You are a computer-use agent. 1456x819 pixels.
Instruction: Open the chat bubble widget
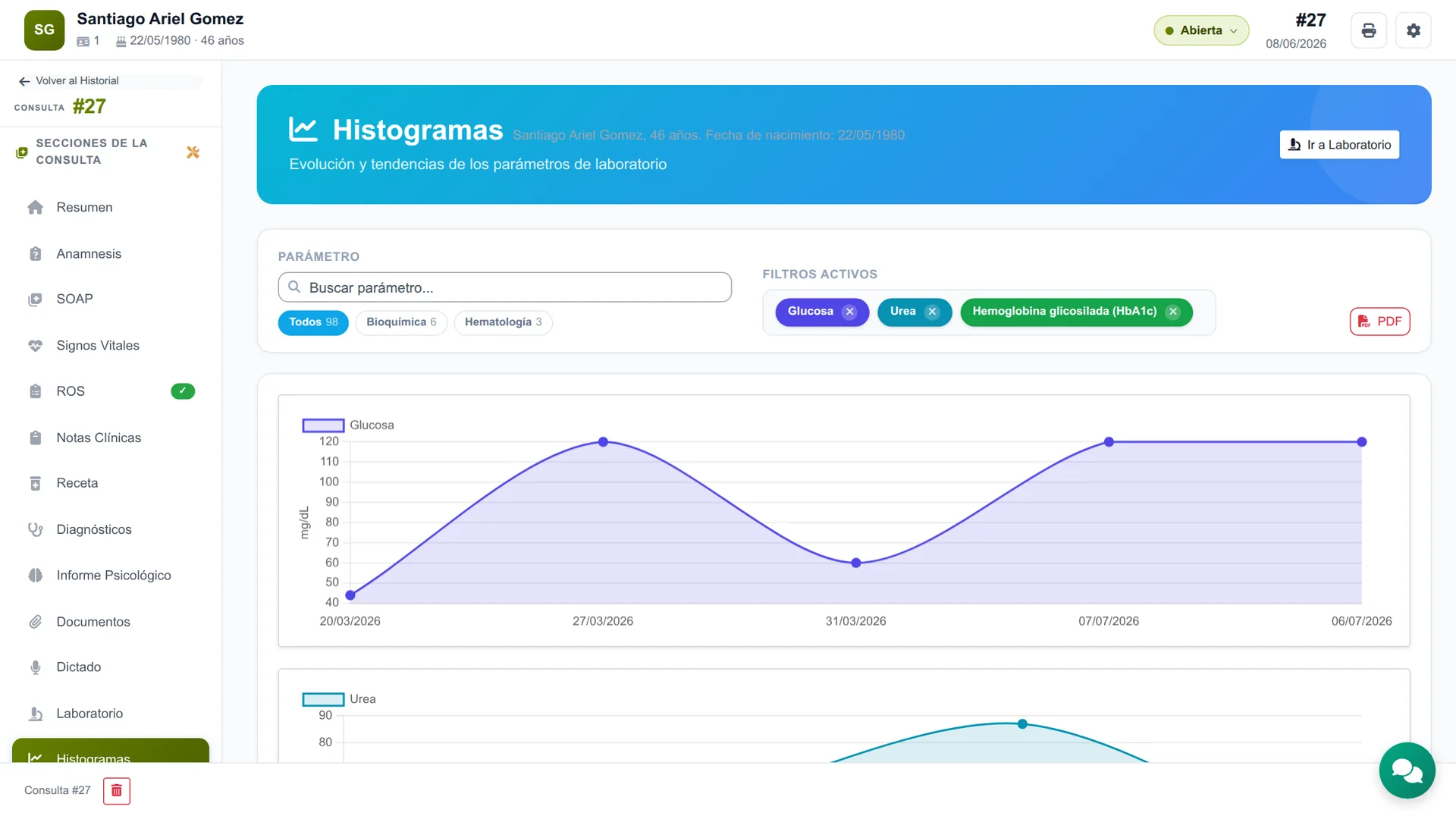[1407, 770]
